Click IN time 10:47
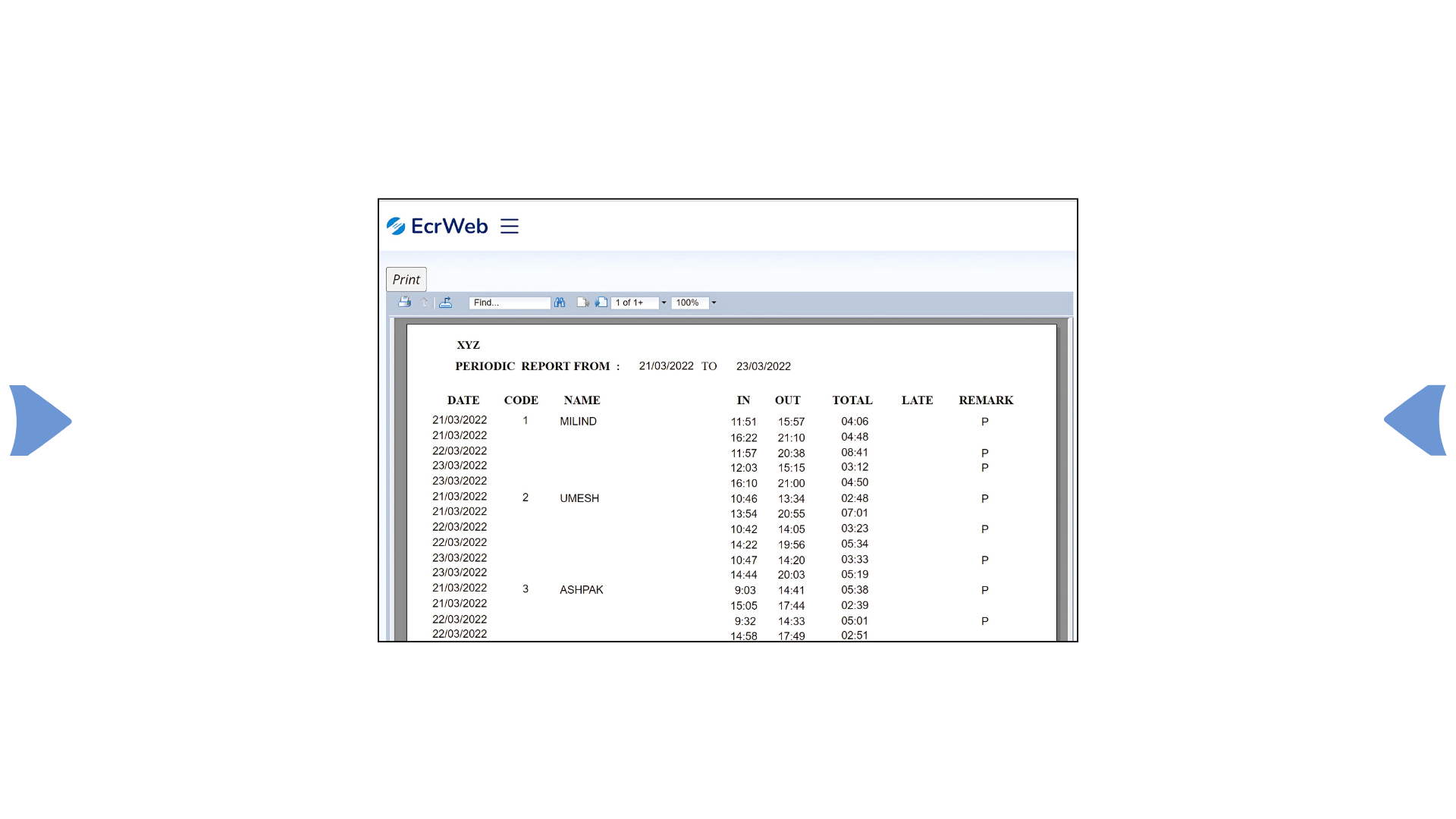The width and height of the screenshot is (1456, 819). point(744,560)
